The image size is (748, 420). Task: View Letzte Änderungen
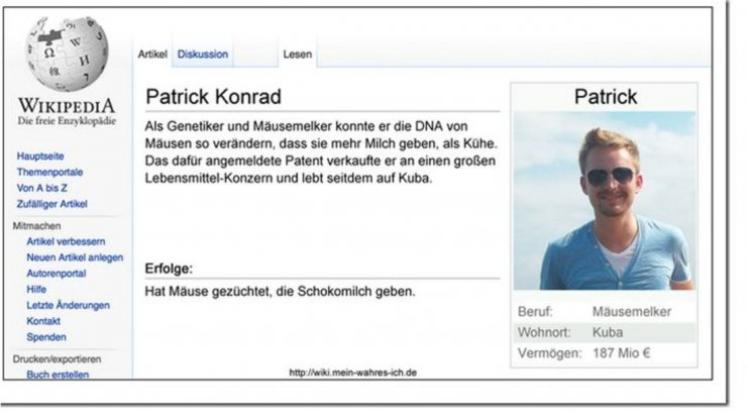click(x=68, y=305)
